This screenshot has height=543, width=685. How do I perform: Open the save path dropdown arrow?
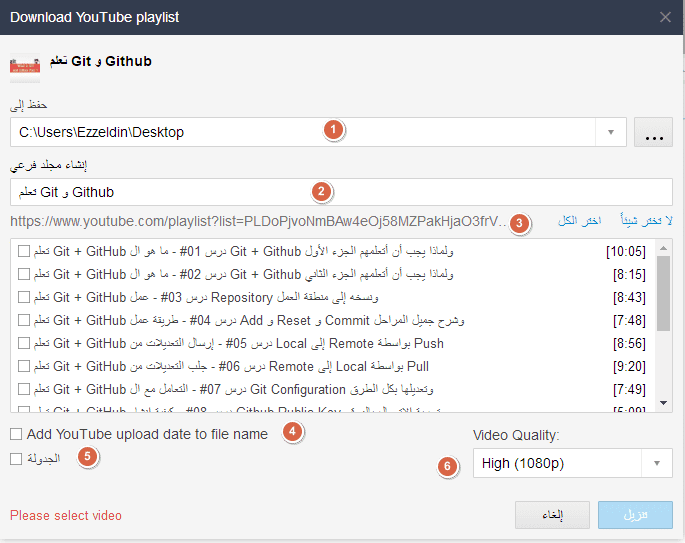click(x=611, y=132)
